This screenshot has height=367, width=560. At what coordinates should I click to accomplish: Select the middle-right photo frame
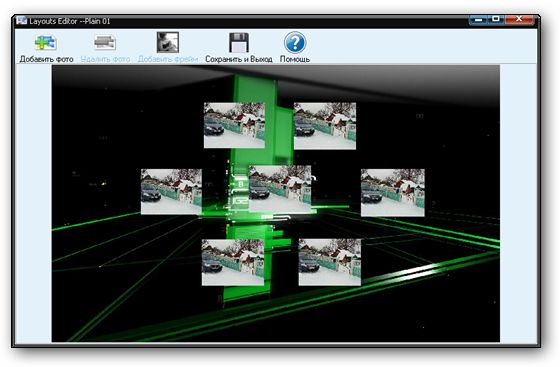coord(392,193)
